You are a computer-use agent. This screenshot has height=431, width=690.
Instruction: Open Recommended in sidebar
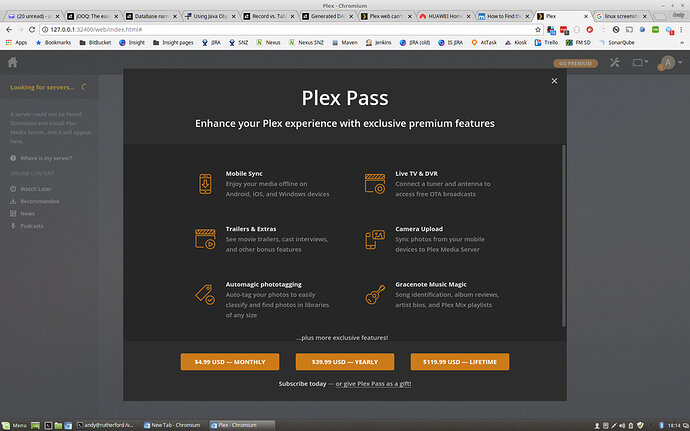(39, 201)
